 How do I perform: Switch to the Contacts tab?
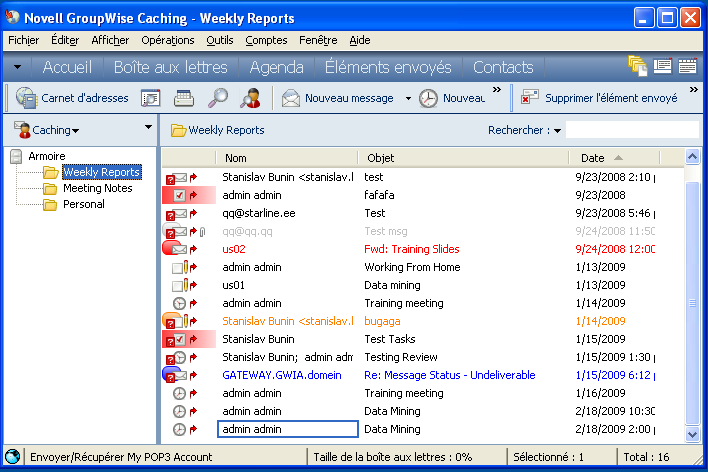(x=503, y=67)
